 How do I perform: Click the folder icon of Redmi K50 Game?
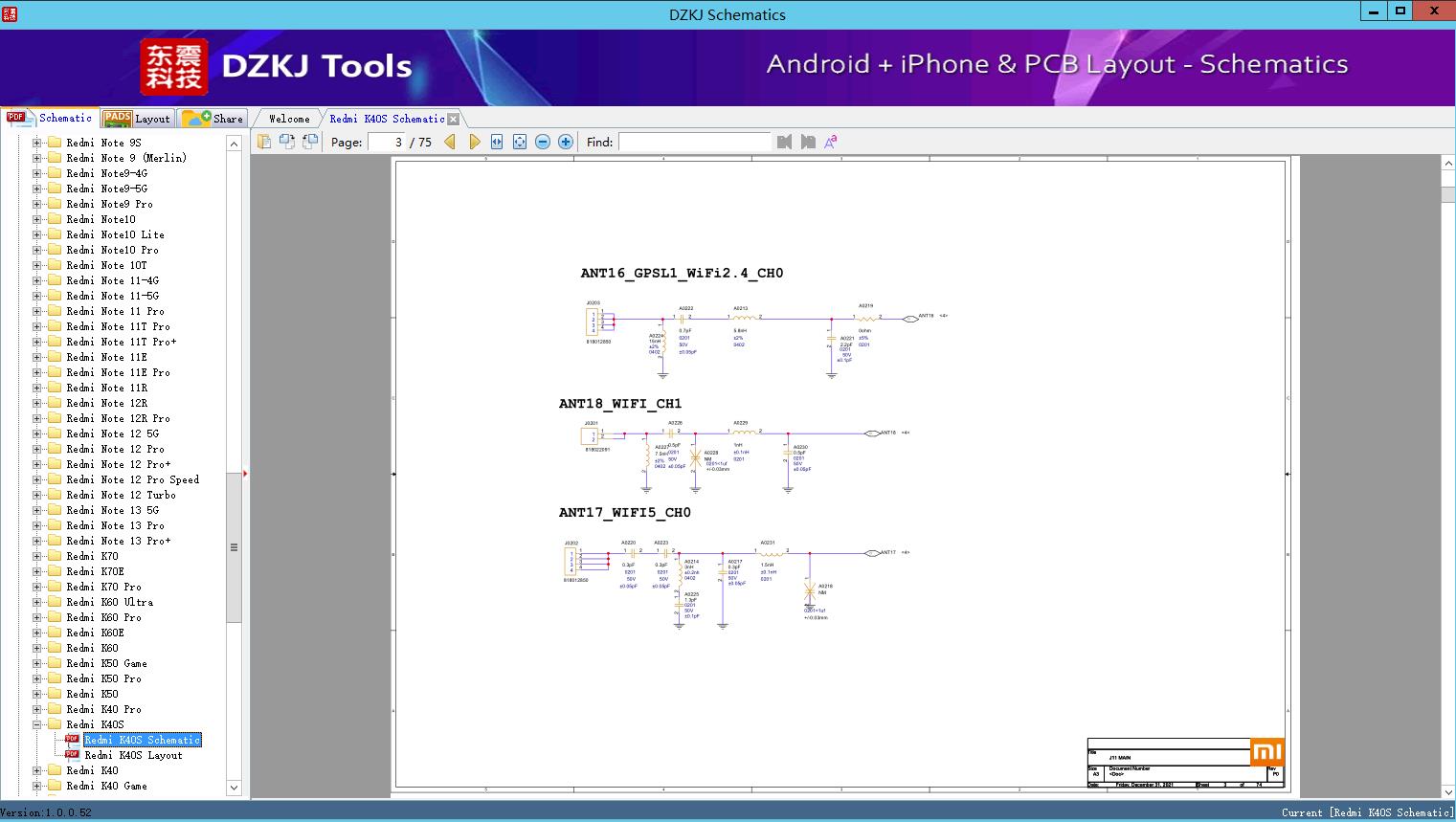(x=55, y=663)
